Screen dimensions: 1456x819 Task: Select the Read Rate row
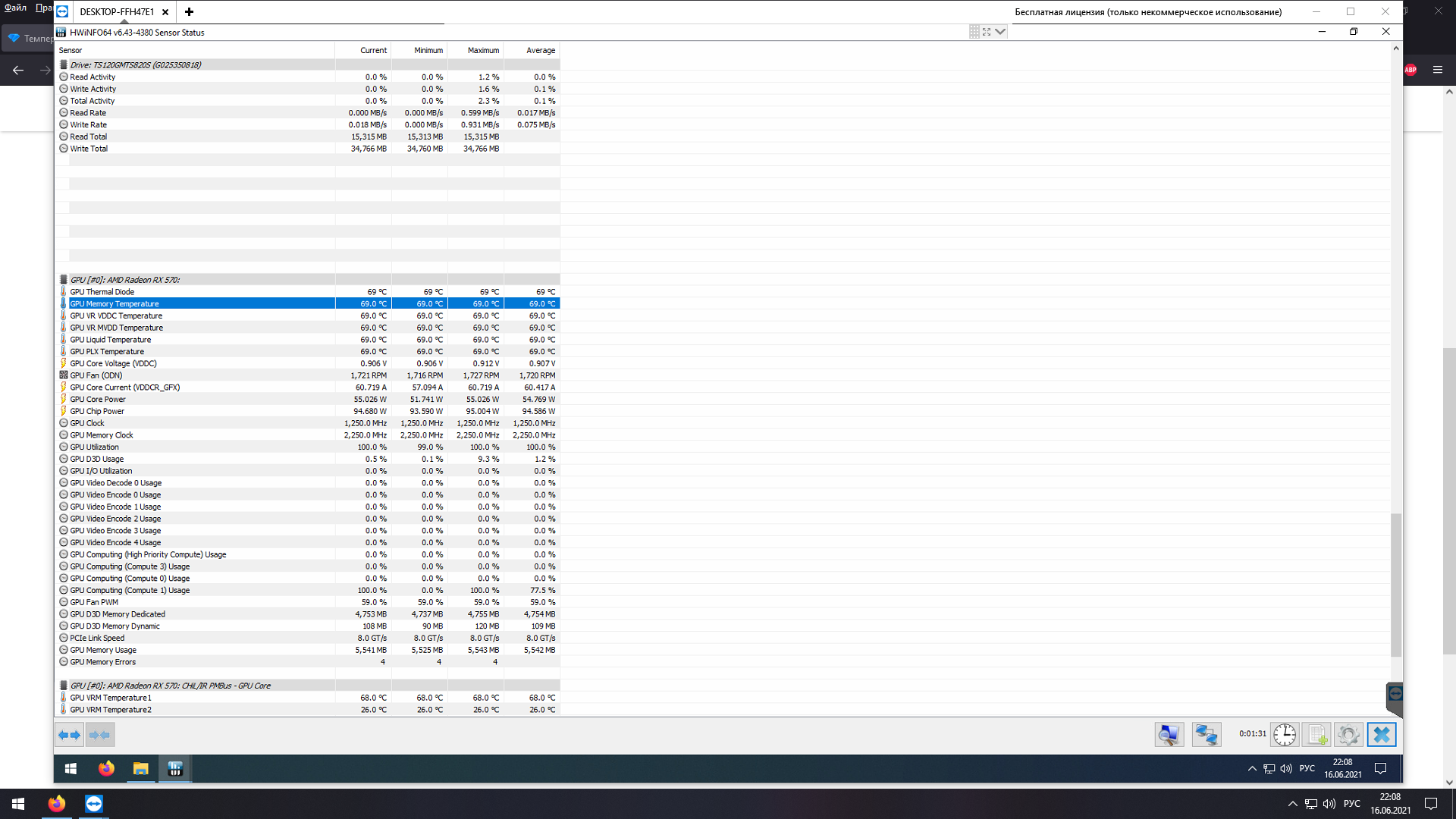[309, 113]
